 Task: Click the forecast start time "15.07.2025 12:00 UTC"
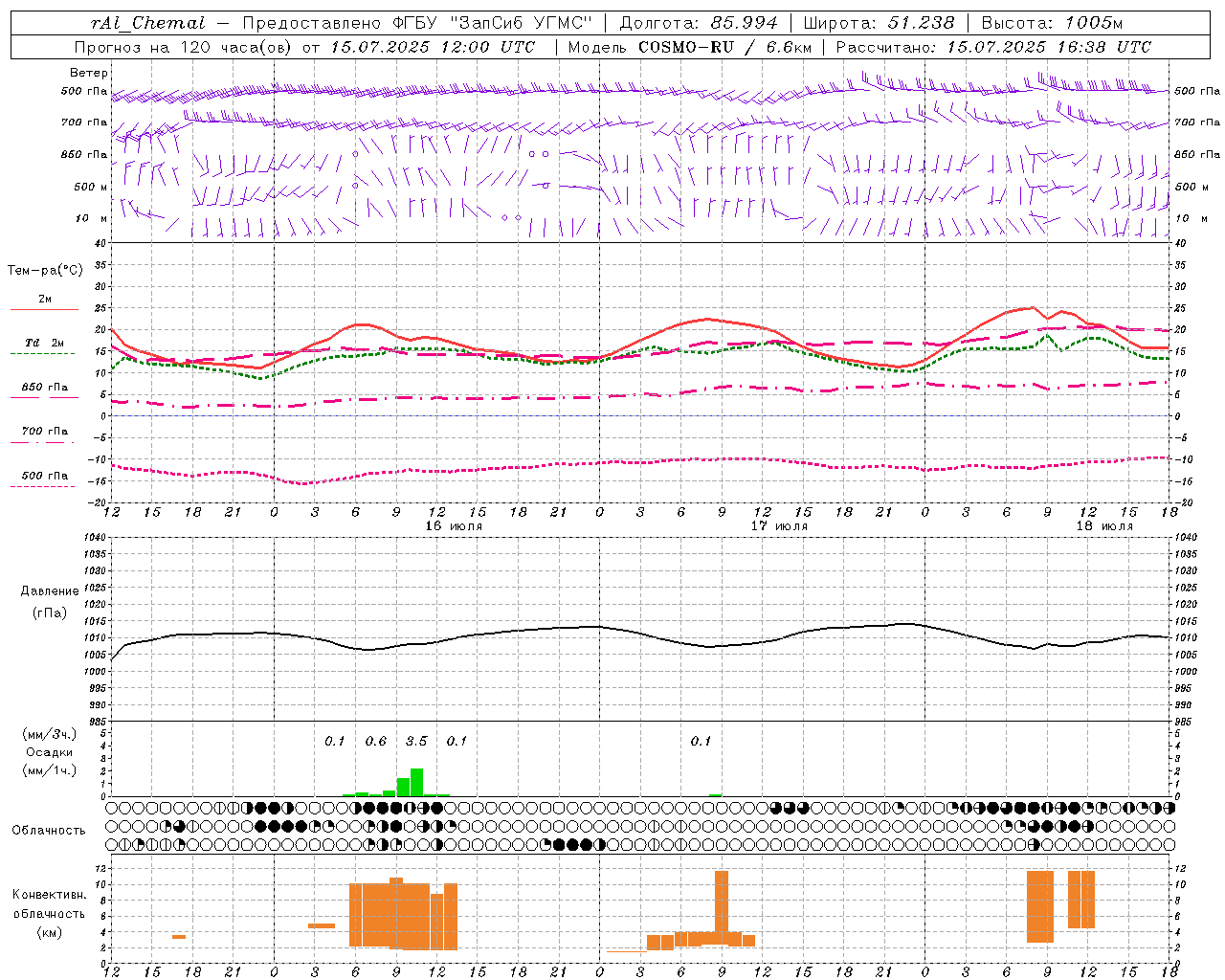pyautogui.click(x=433, y=47)
